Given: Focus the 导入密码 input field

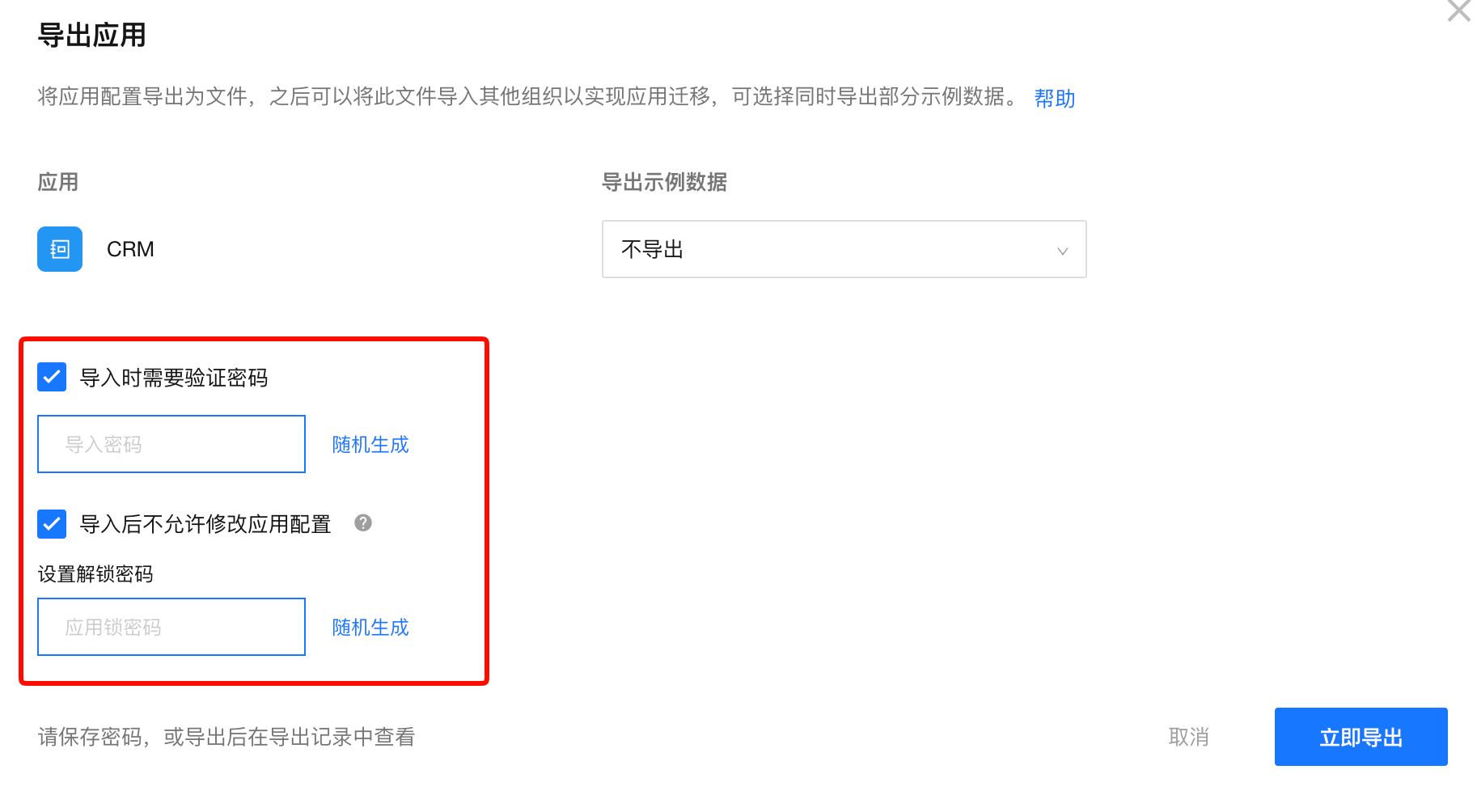Looking at the screenshot, I should 171,444.
